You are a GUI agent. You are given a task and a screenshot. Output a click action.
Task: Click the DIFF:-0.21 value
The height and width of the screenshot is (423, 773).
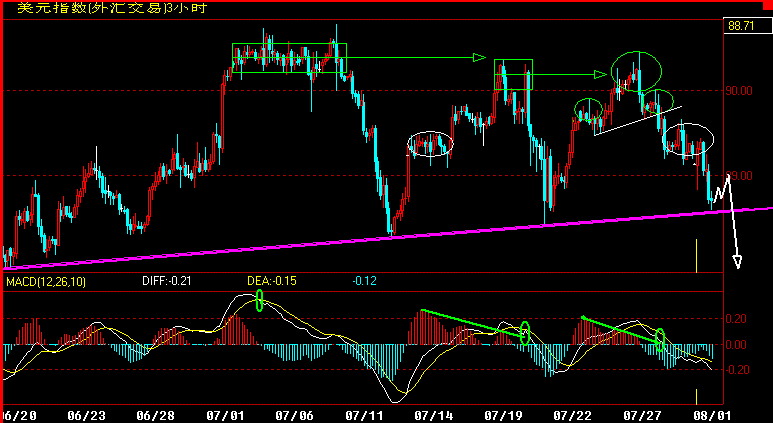pyautogui.click(x=167, y=281)
